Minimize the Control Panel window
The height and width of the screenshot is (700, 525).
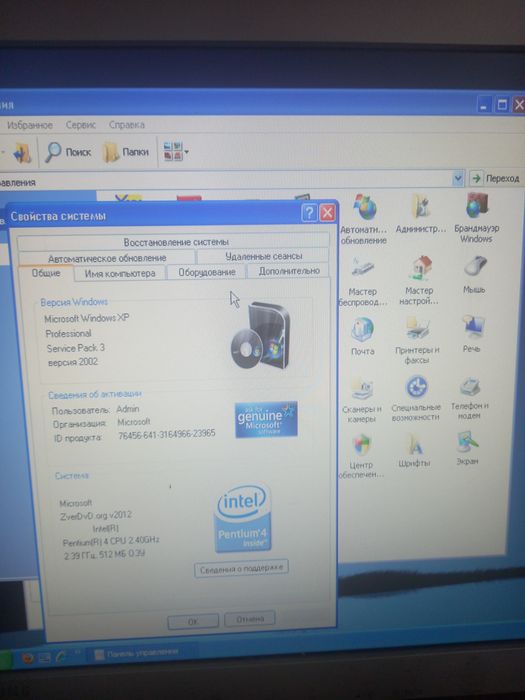point(485,105)
